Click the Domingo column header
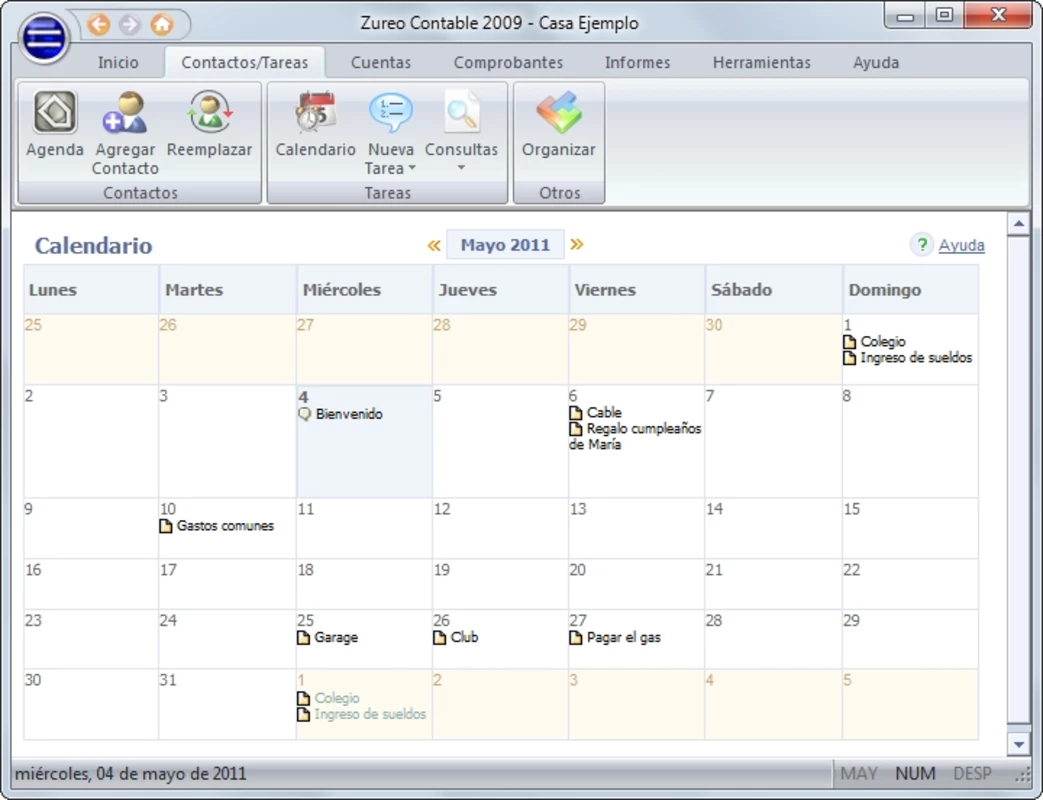This screenshot has width=1043, height=800. (910, 289)
